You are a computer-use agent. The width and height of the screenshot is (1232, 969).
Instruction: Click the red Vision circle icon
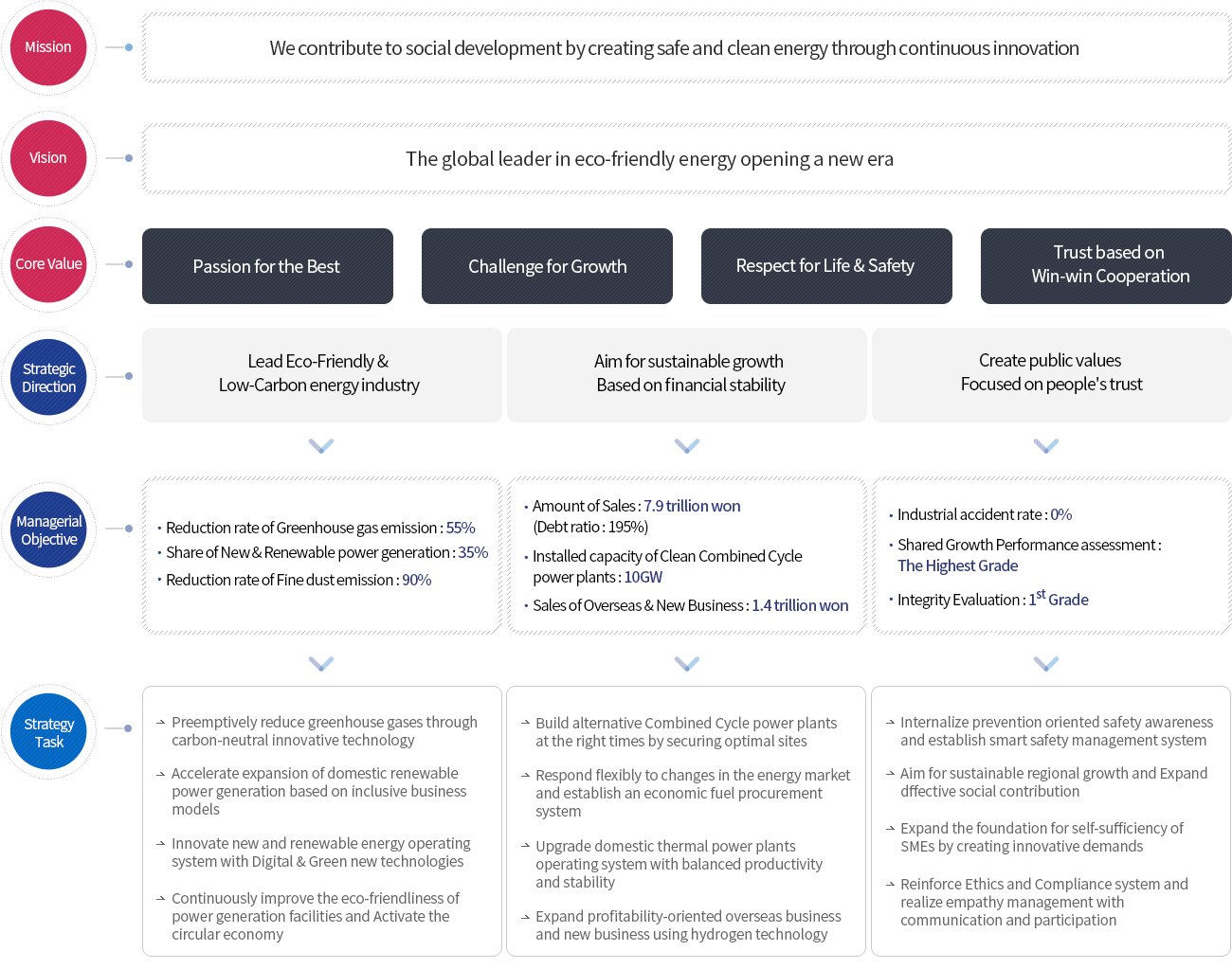[48, 158]
